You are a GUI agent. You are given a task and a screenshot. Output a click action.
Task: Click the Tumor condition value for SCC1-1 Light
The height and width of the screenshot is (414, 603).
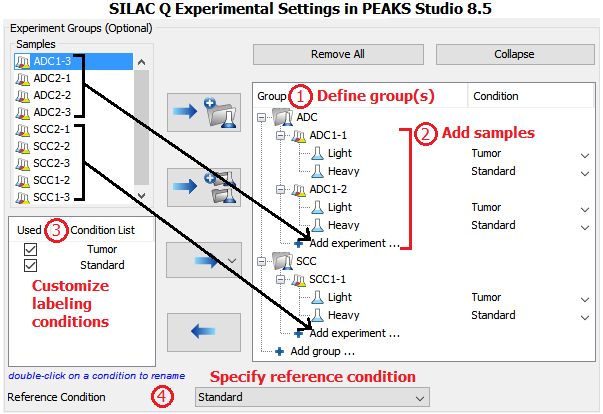[486, 298]
